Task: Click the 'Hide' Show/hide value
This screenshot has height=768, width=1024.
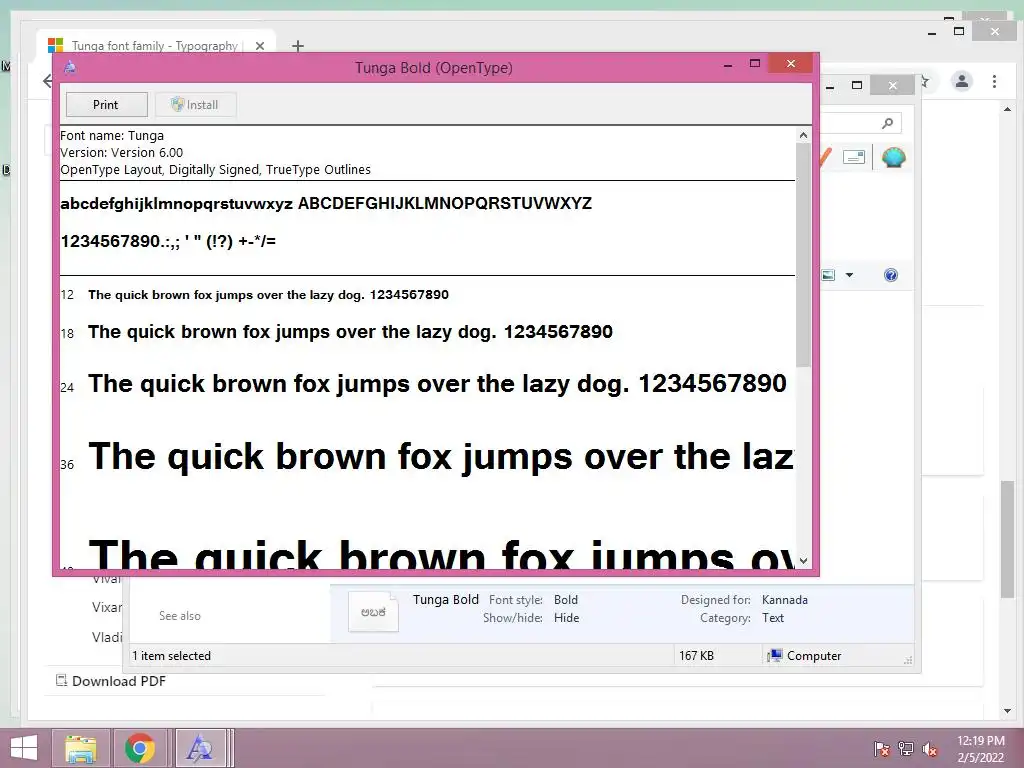Action: tap(566, 618)
